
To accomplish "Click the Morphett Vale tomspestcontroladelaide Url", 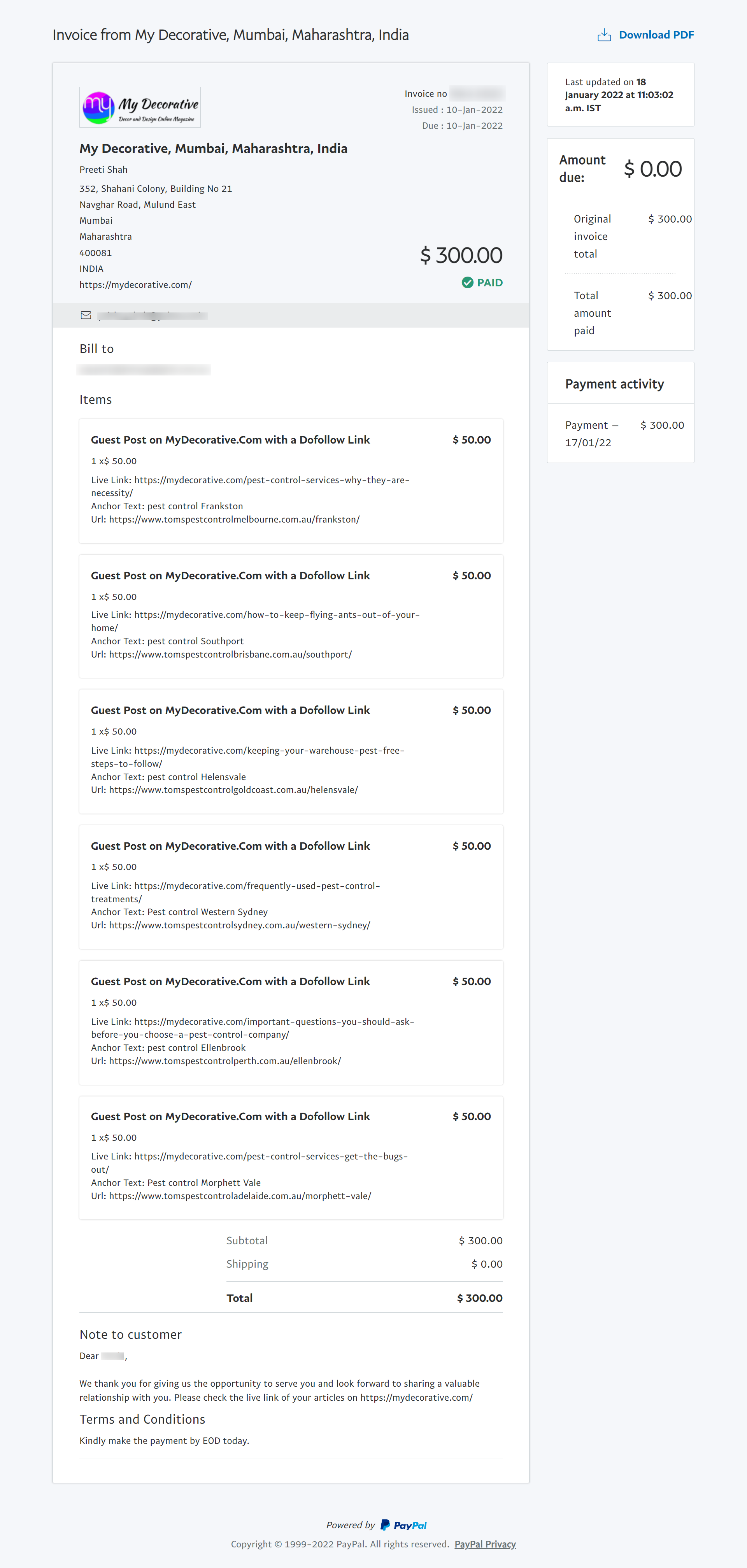I will pyautogui.click(x=231, y=1196).
